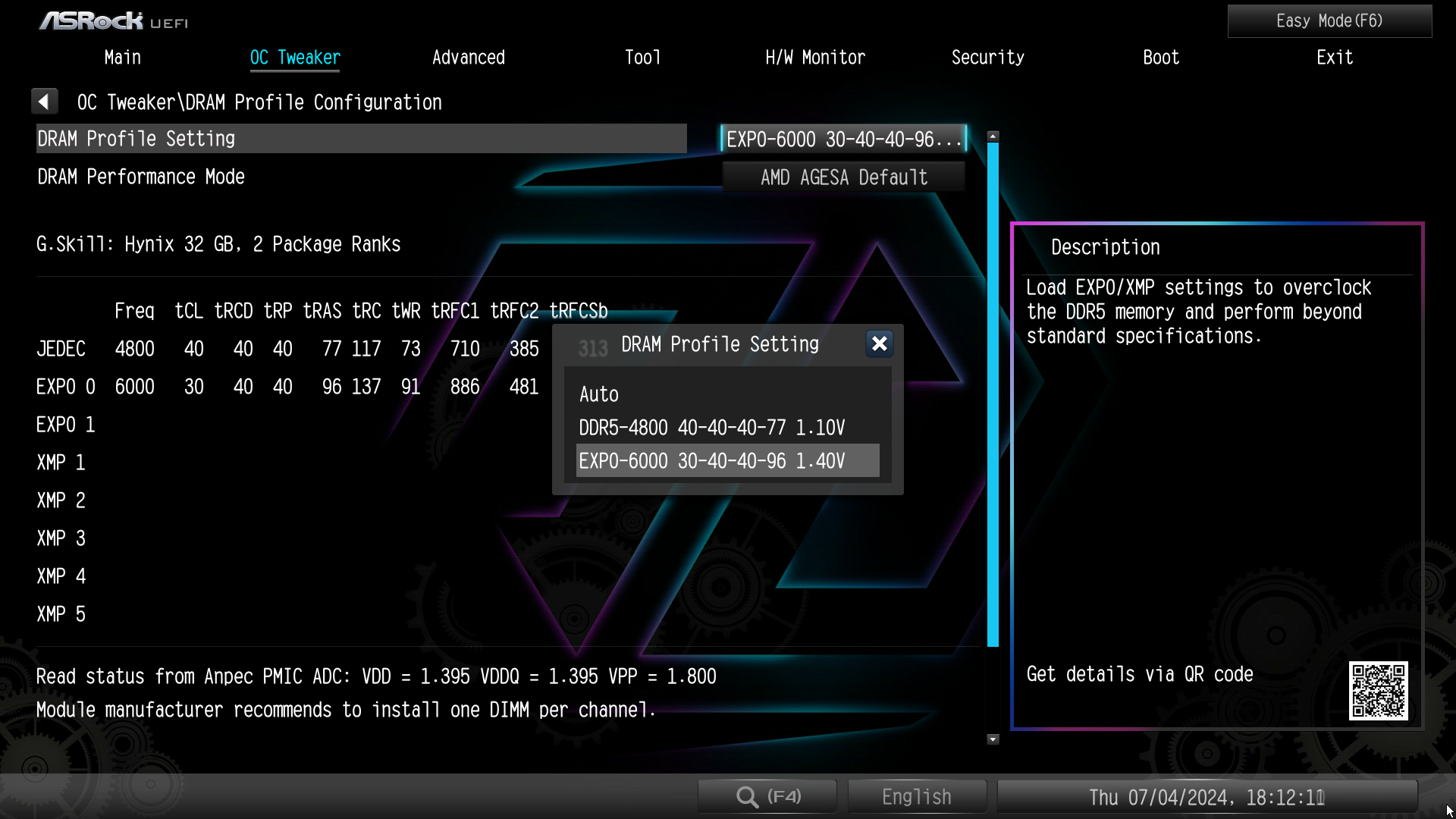Click the tRFC1 column header

[x=455, y=311]
